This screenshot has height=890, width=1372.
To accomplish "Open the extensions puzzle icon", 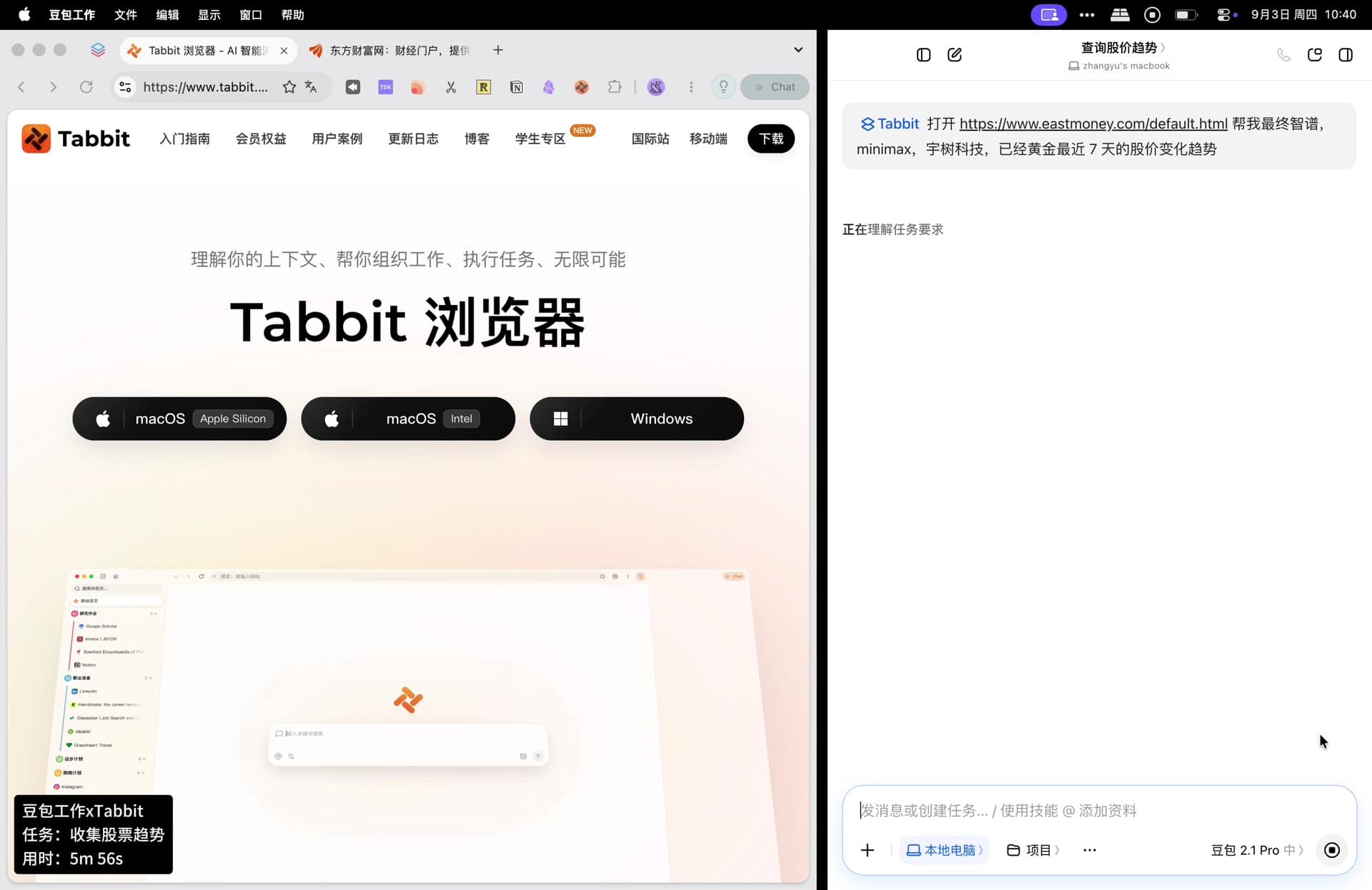I will point(615,86).
